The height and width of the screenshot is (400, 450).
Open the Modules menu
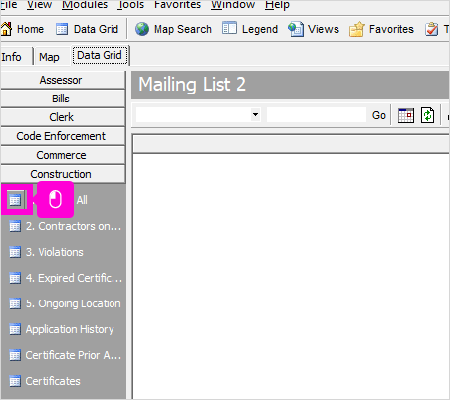tap(85, 5)
